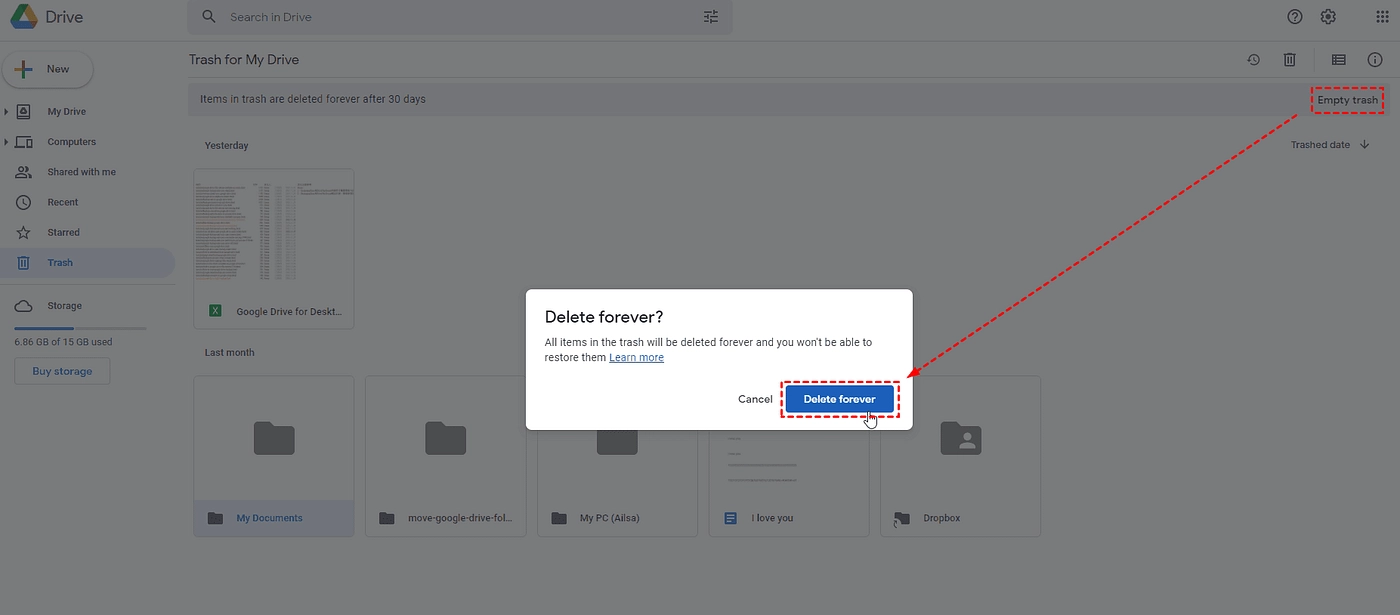Click the storage usage bar
The height and width of the screenshot is (615, 1400).
80,328
